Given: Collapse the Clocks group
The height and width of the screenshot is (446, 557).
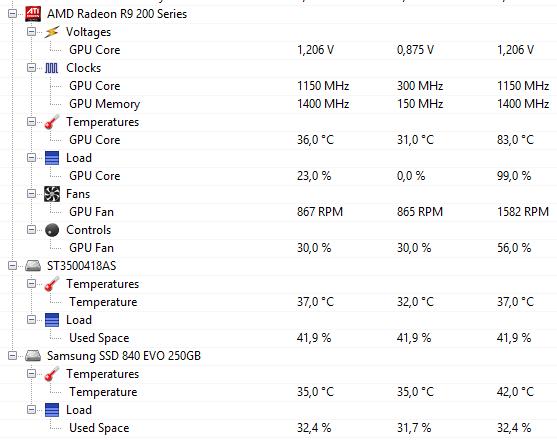Looking at the screenshot, I should click(x=32, y=68).
